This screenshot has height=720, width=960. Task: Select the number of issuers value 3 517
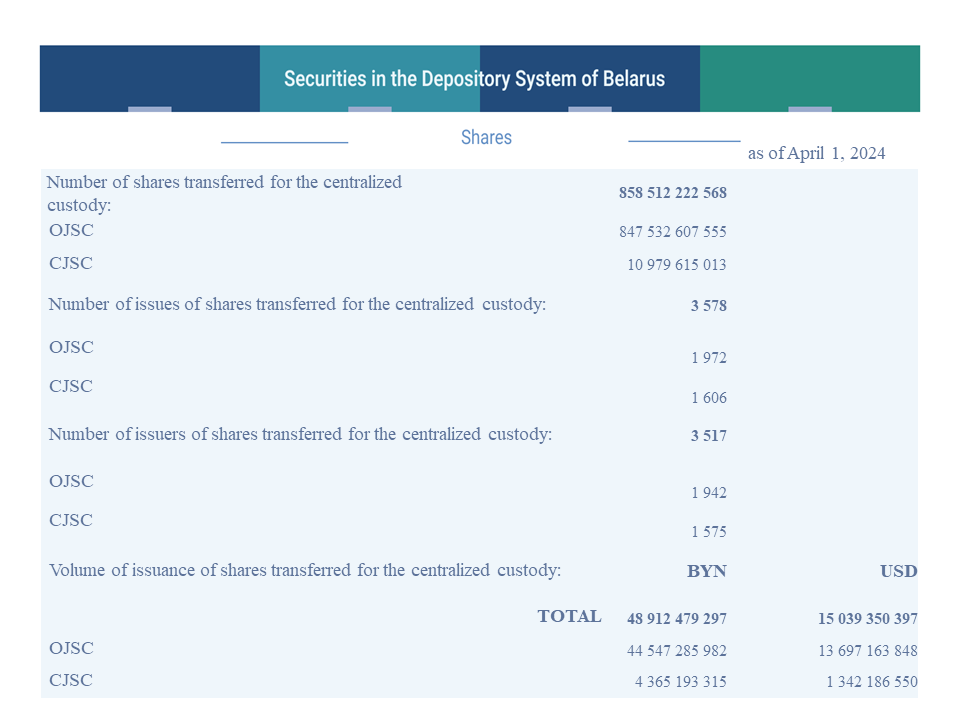pyautogui.click(x=708, y=435)
